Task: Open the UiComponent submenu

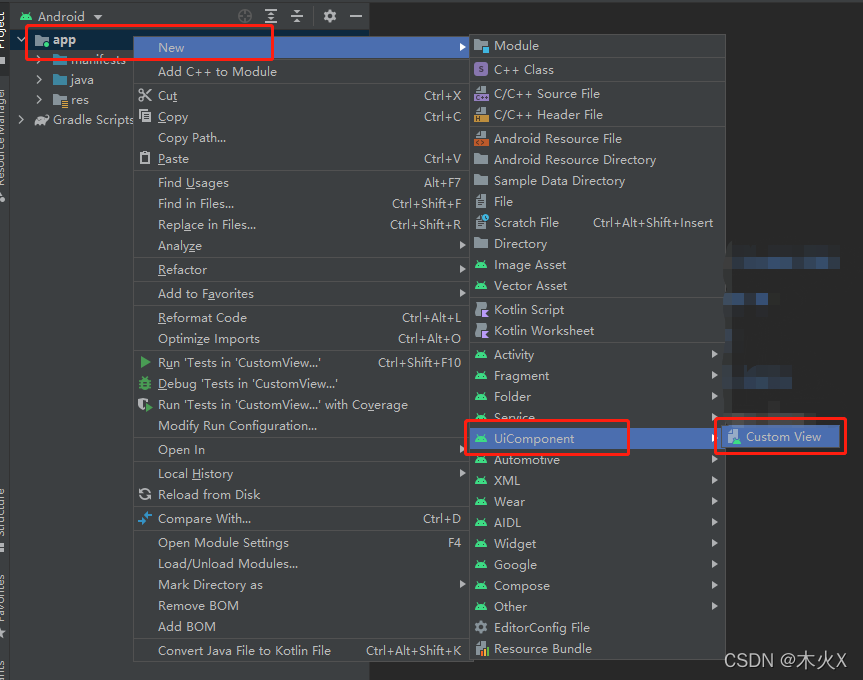Action: point(597,438)
